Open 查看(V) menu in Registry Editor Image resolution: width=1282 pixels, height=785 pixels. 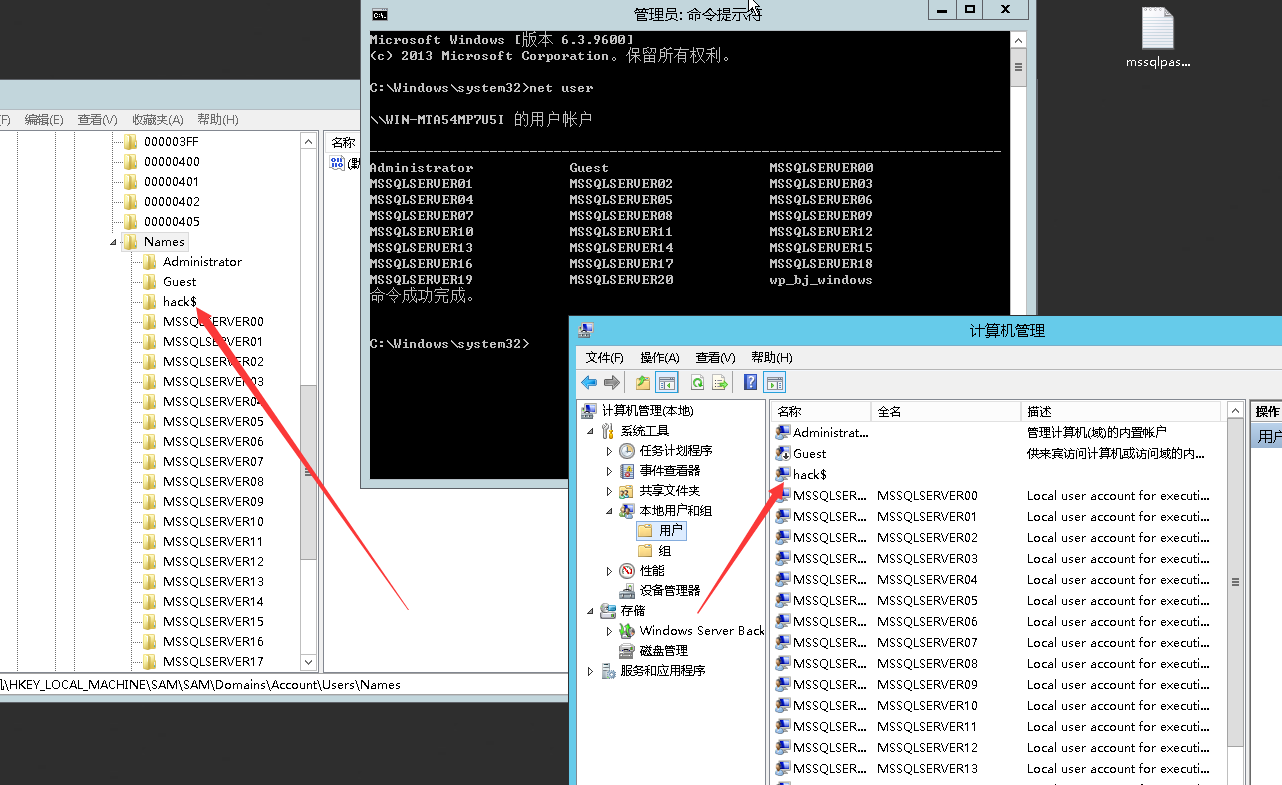(97, 119)
